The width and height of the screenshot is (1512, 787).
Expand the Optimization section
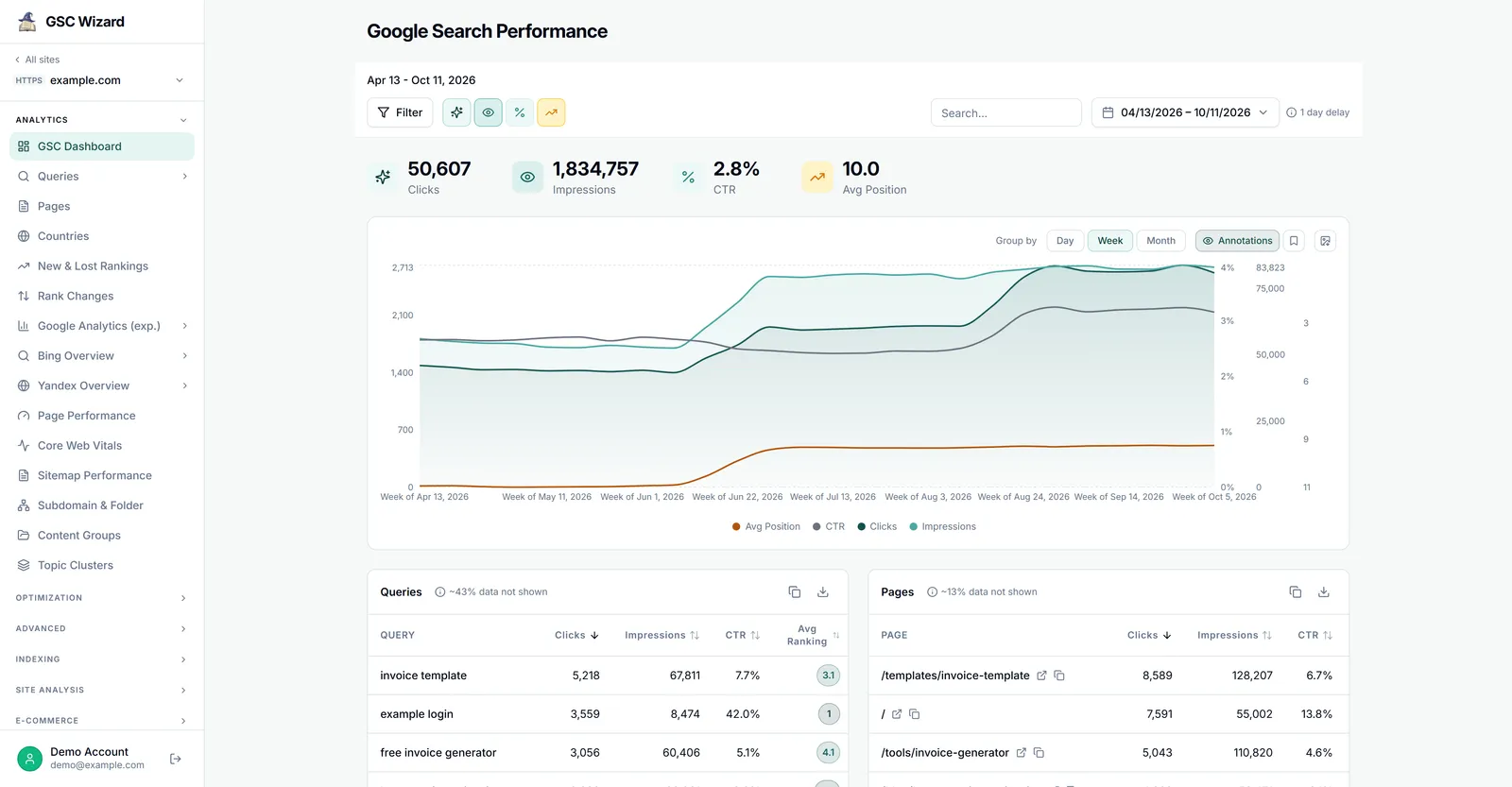102,598
